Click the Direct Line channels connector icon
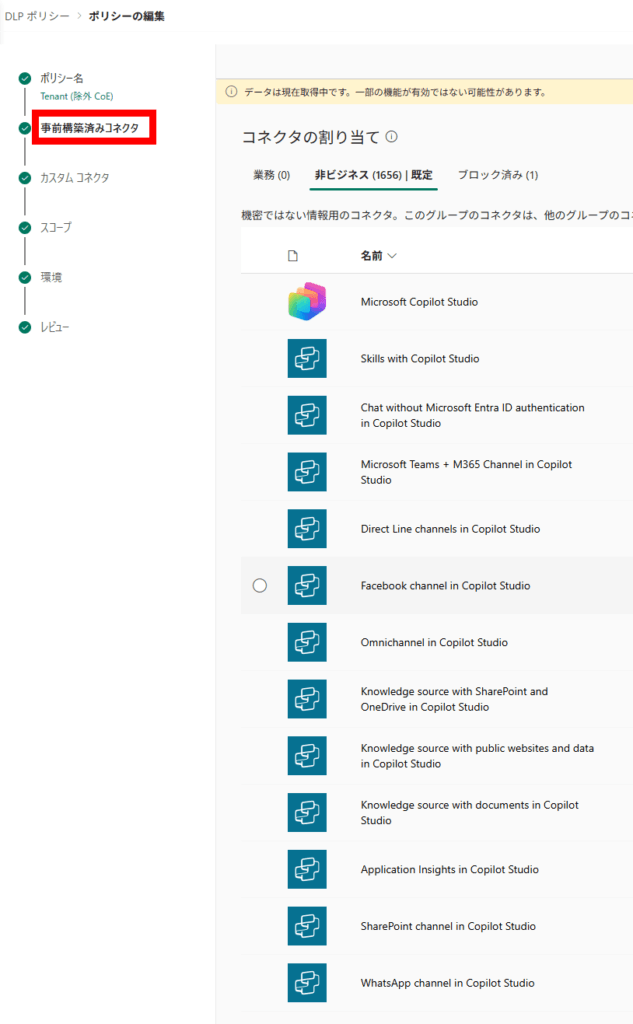Image resolution: width=633 pixels, height=1024 pixels. click(307, 529)
